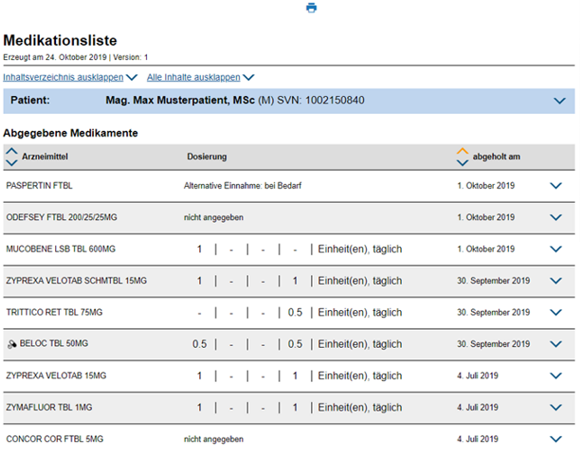Click the abgeholt am column header label
This screenshot has width=580, height=451.
(496, 157)
